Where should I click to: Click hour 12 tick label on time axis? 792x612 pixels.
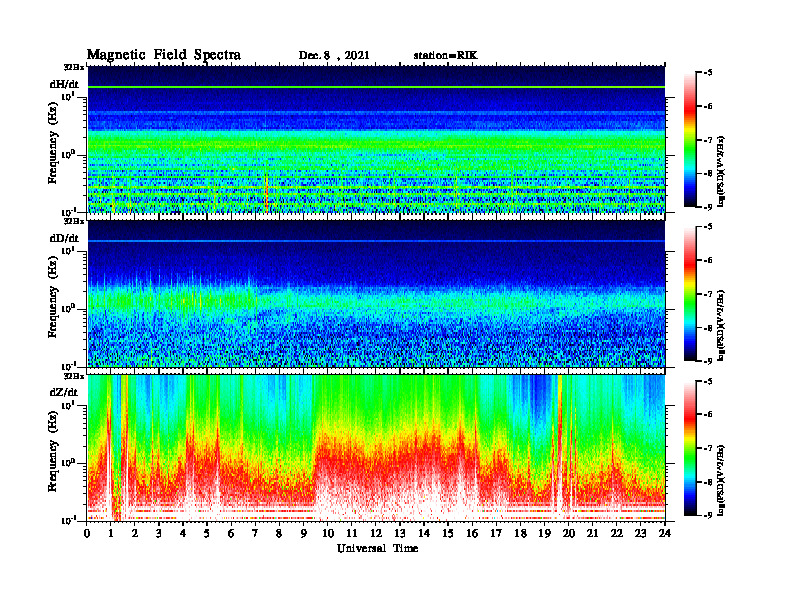[376, 533]
